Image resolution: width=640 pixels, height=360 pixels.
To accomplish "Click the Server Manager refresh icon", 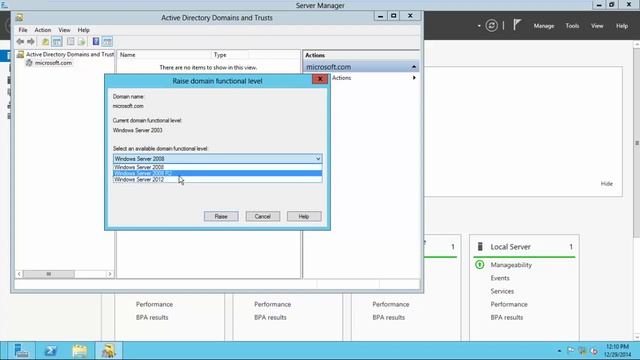I will [x=491, y=26].
